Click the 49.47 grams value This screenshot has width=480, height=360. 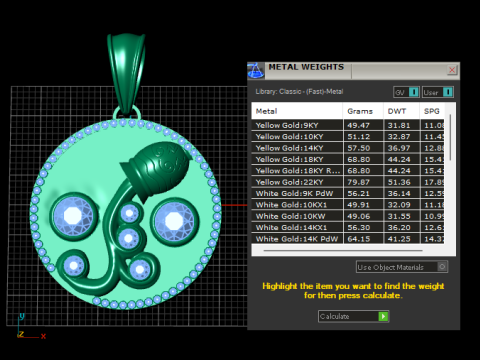coord(358,126)
